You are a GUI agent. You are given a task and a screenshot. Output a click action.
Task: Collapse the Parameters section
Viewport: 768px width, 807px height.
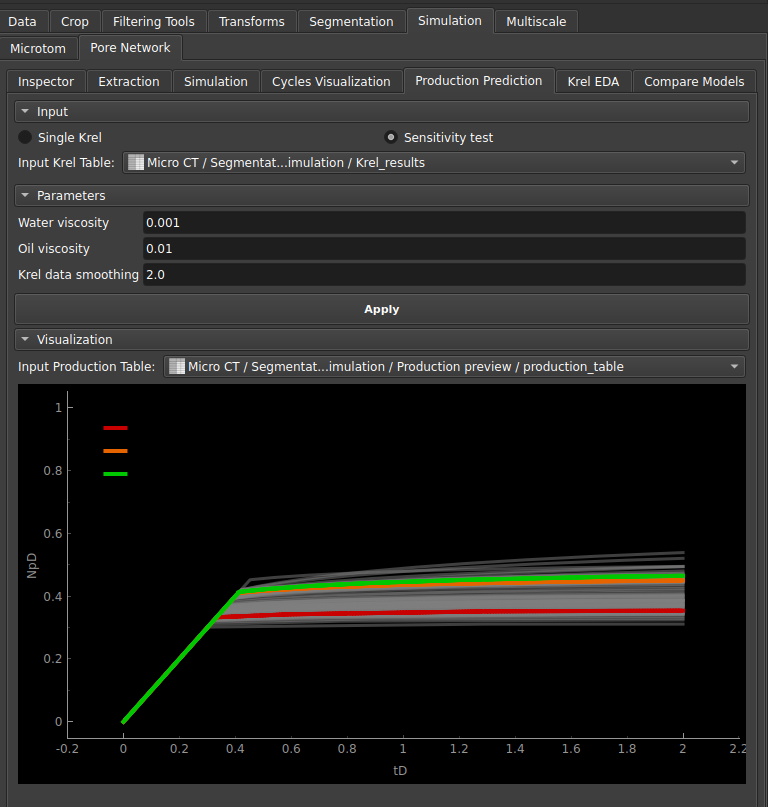[25, 196]
